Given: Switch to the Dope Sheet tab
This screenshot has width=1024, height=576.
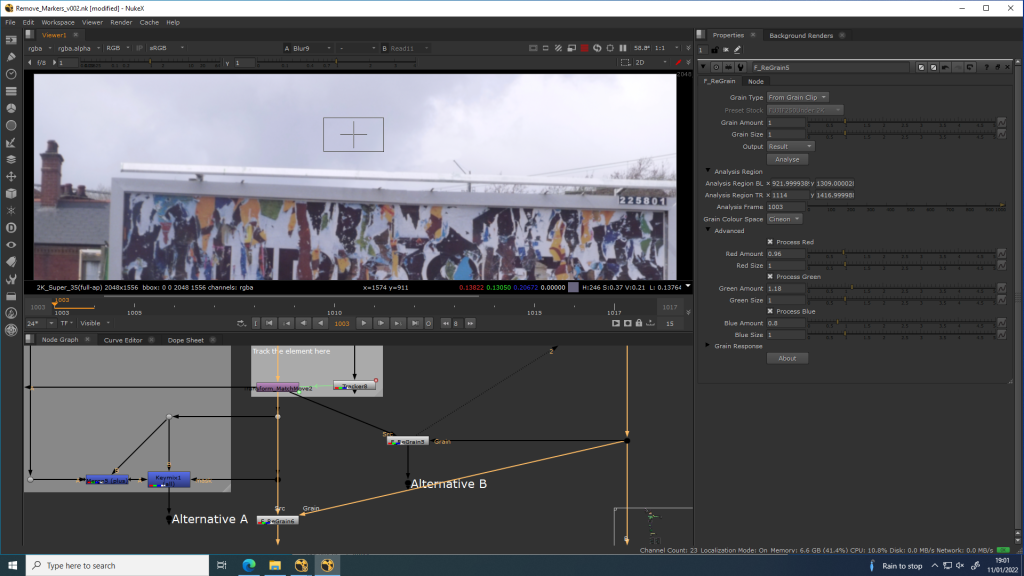Looking at the screenshot, I should point(185,340).
